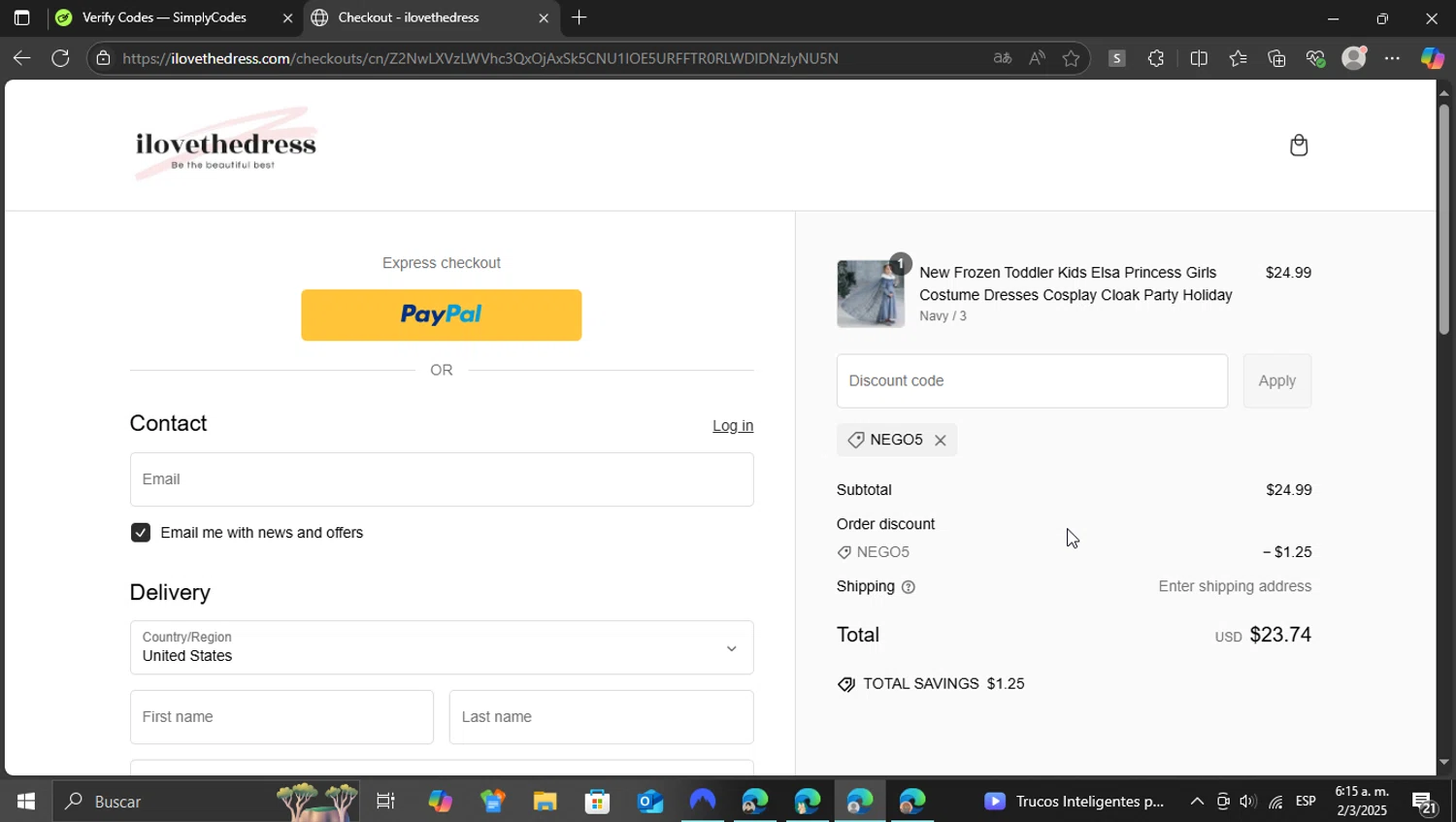
Task: Open the favorites list icon
Action: coord(1238,58)
